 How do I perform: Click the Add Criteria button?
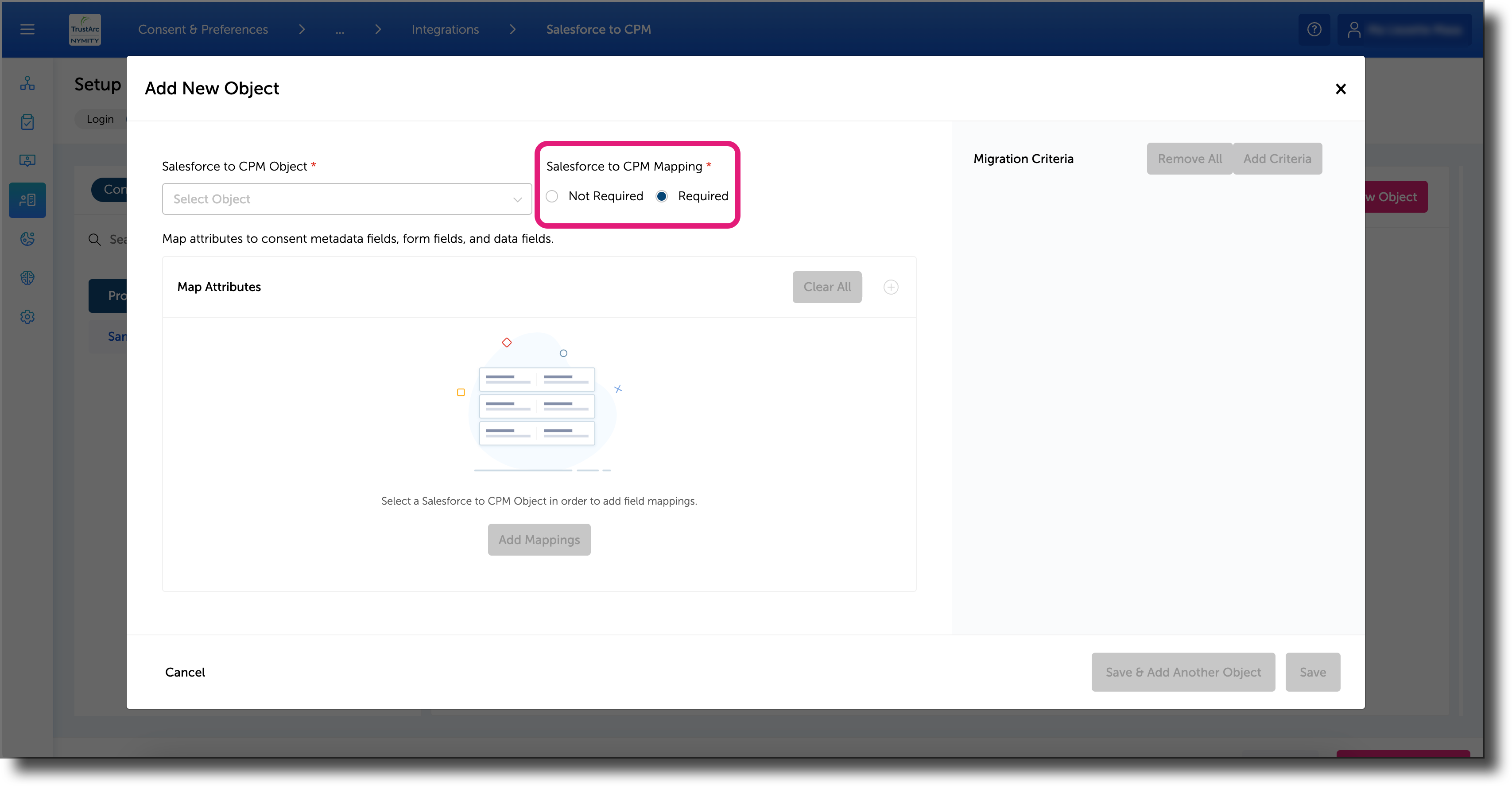[1277, 159]
